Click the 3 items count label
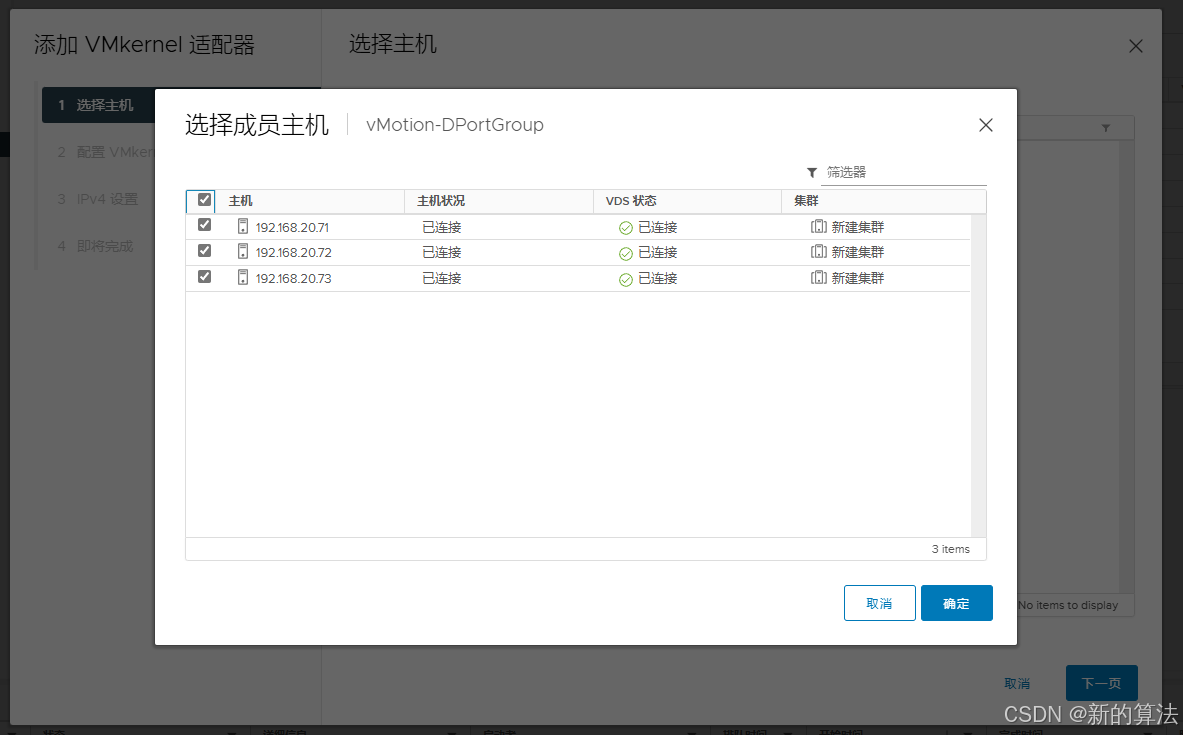 tap(951, 549)
